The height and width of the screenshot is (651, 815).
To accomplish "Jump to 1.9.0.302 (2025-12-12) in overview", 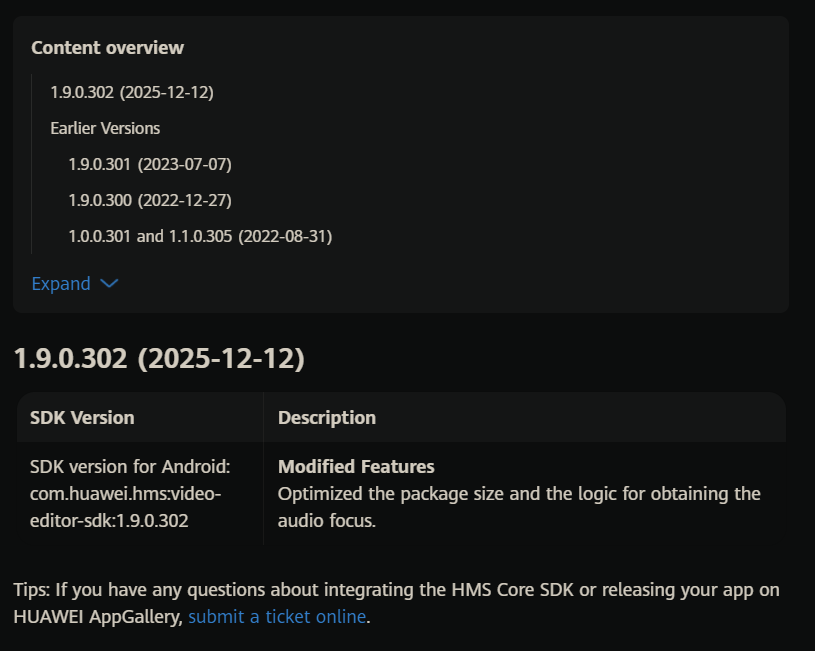I will pyautogui.click(x=132, y=92).
